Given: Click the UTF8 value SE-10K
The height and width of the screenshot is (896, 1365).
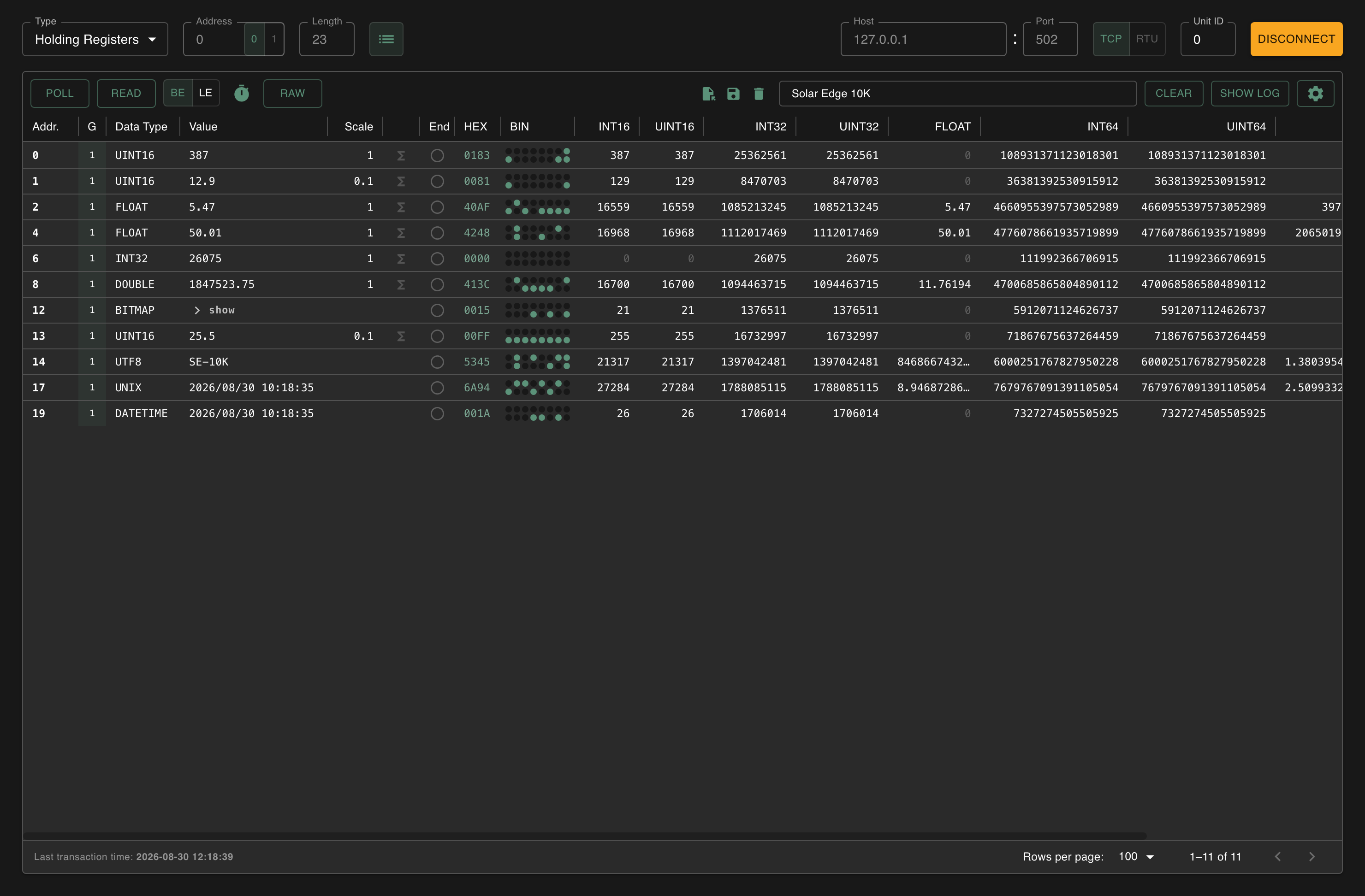Looking at the screenshot, I should point(209,362).
